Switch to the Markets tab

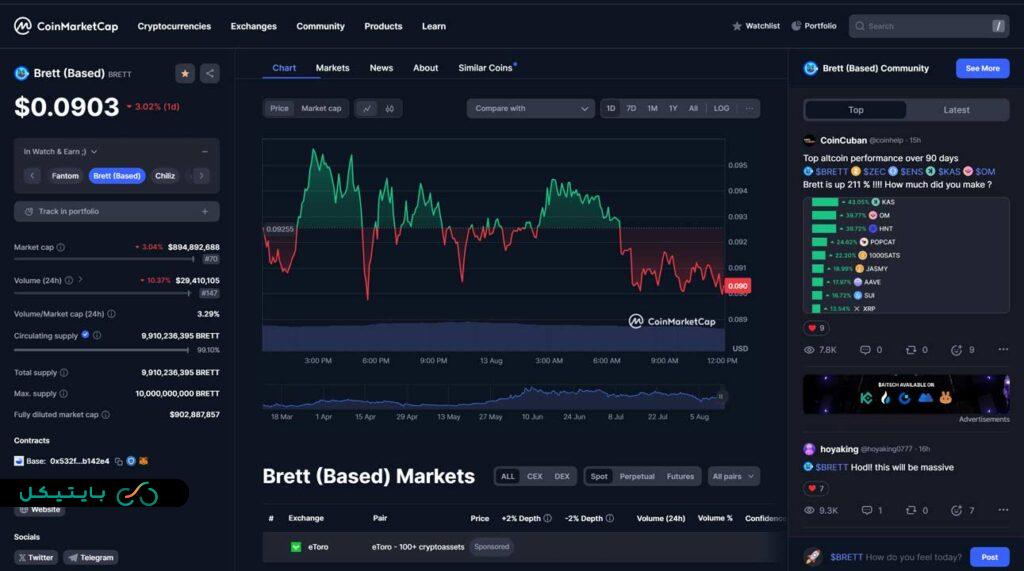pos(332,68)
